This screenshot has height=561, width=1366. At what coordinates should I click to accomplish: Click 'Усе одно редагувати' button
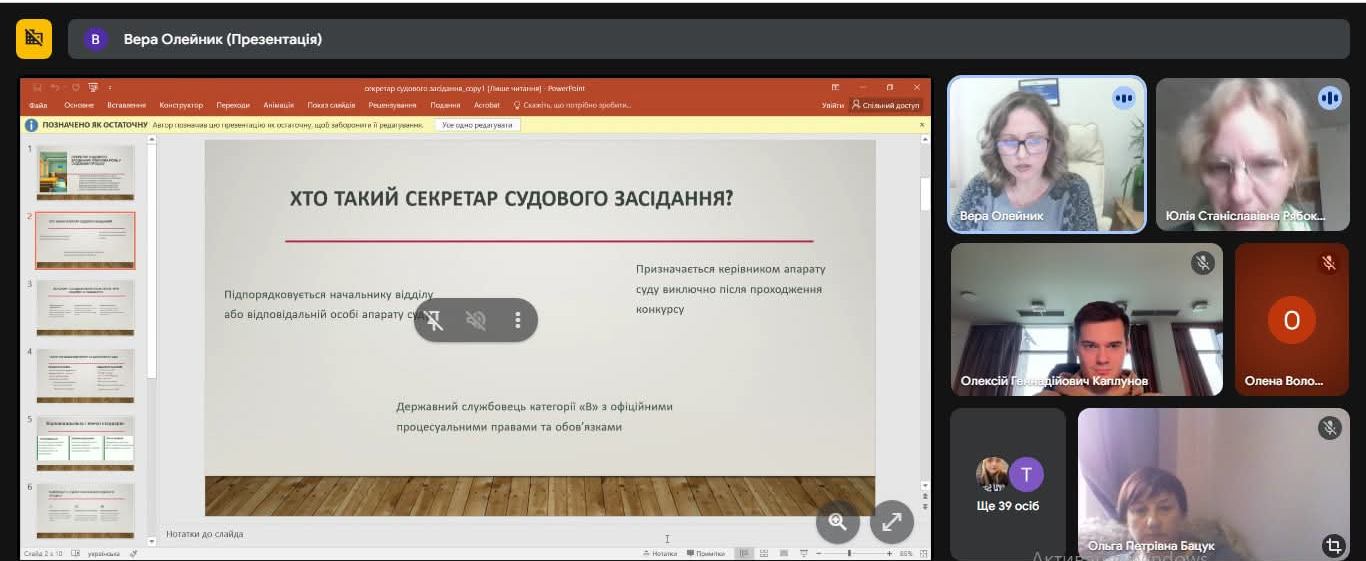point(477,125)
